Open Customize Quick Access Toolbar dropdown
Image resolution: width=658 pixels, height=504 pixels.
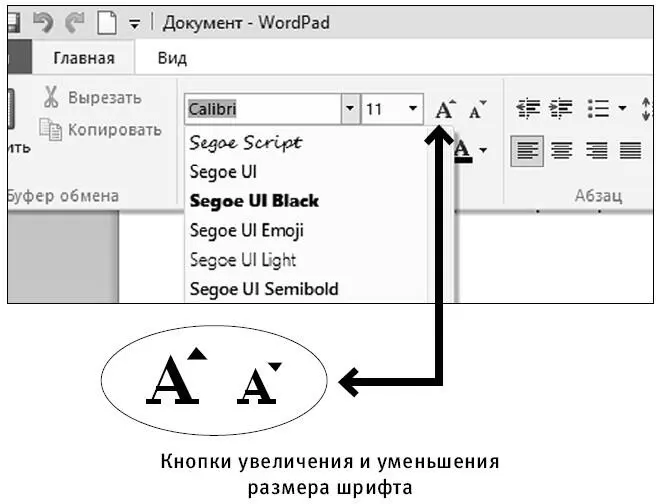135,24
